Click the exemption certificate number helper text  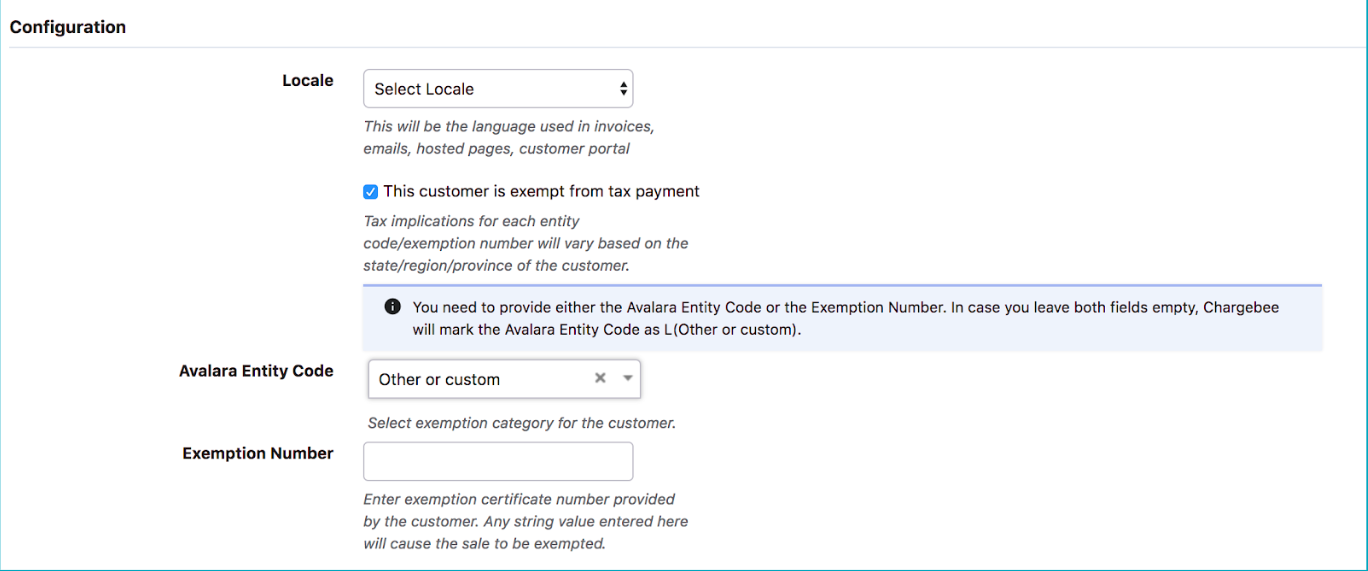[525, 521]
